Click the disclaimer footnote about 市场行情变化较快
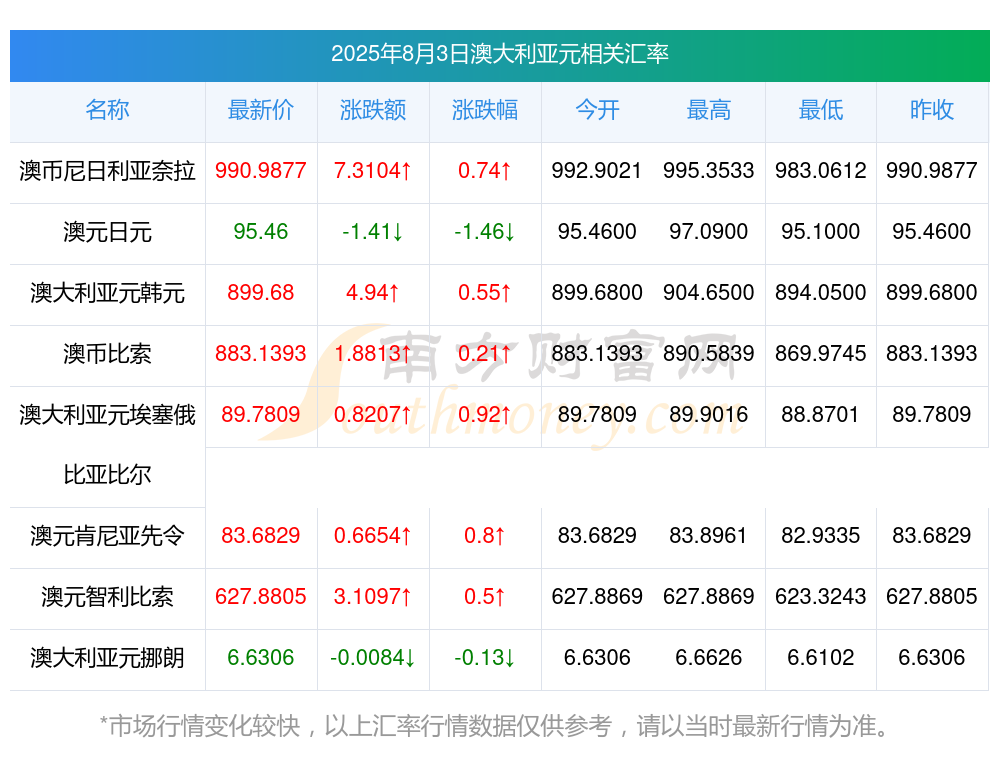Viewport: 1000px width, 757px height. pyautogui.click(x=495, y=726)
